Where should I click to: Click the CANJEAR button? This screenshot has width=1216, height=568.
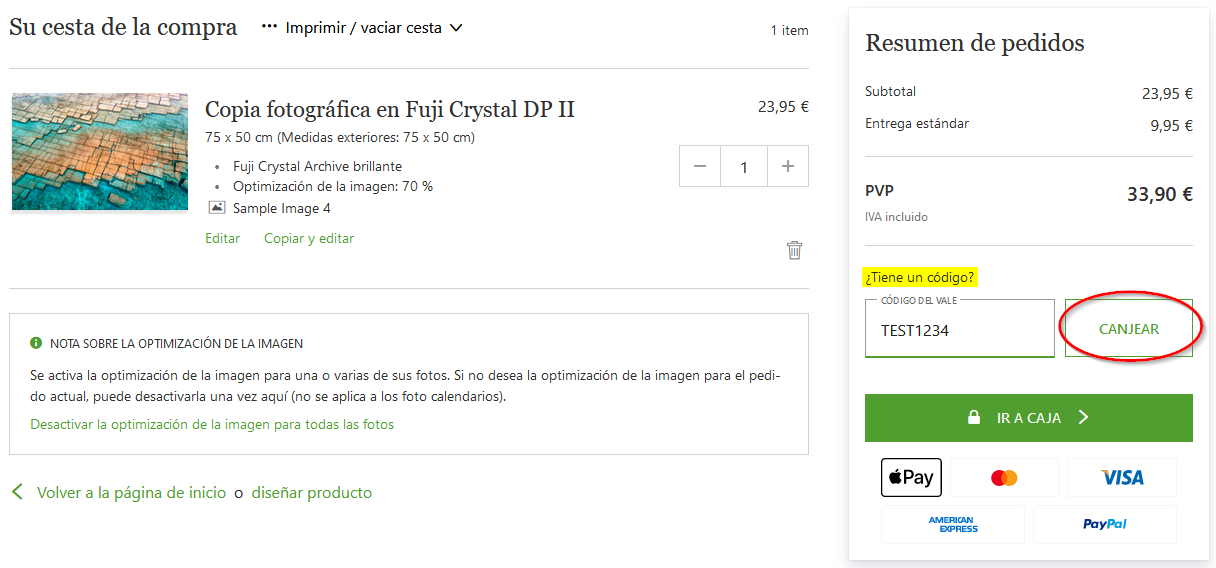click(x=1129, y=329)
